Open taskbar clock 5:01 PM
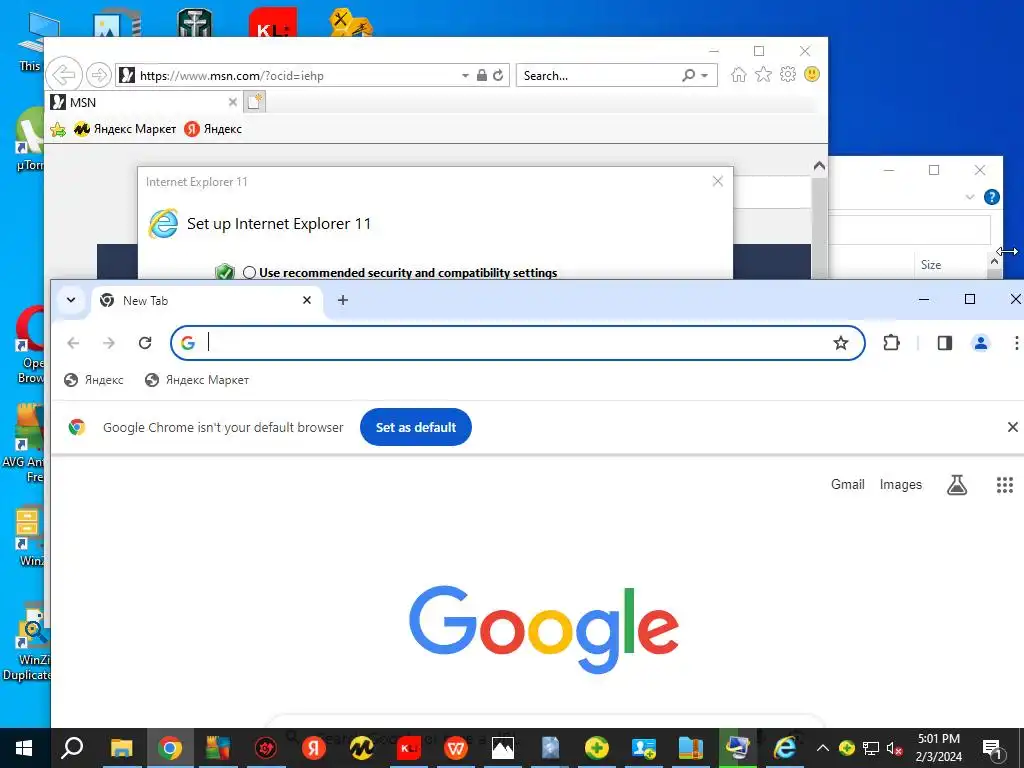 938,748
